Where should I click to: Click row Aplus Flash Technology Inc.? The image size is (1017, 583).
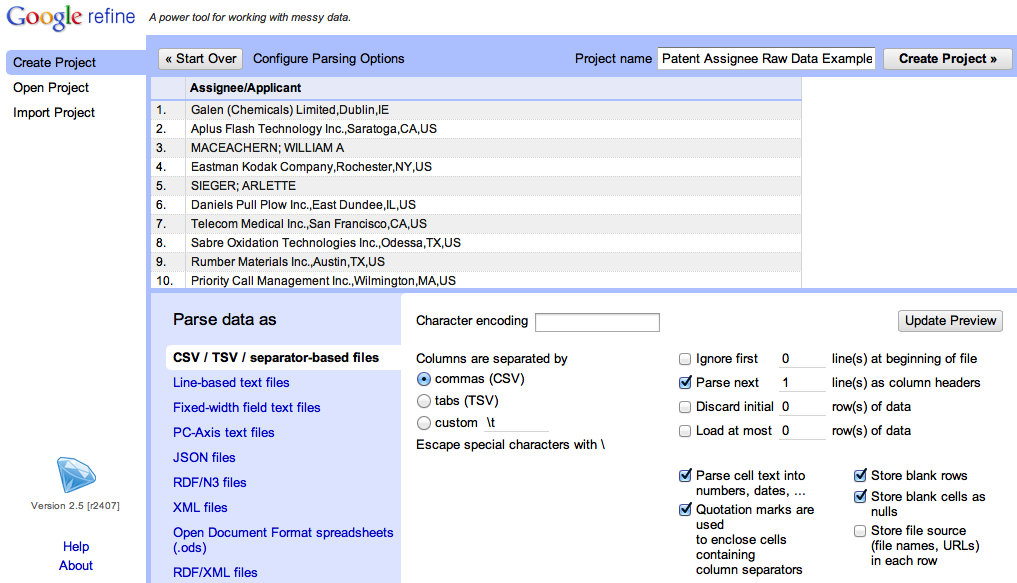pyautogui.click(x=476, y=128)
